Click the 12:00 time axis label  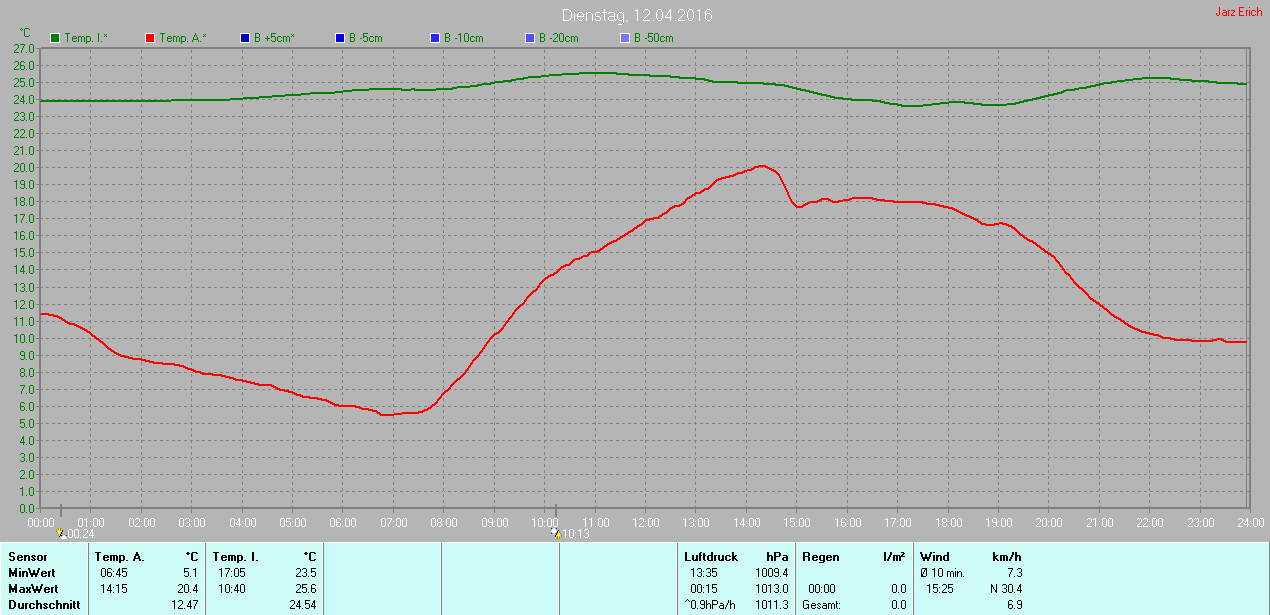646,522
